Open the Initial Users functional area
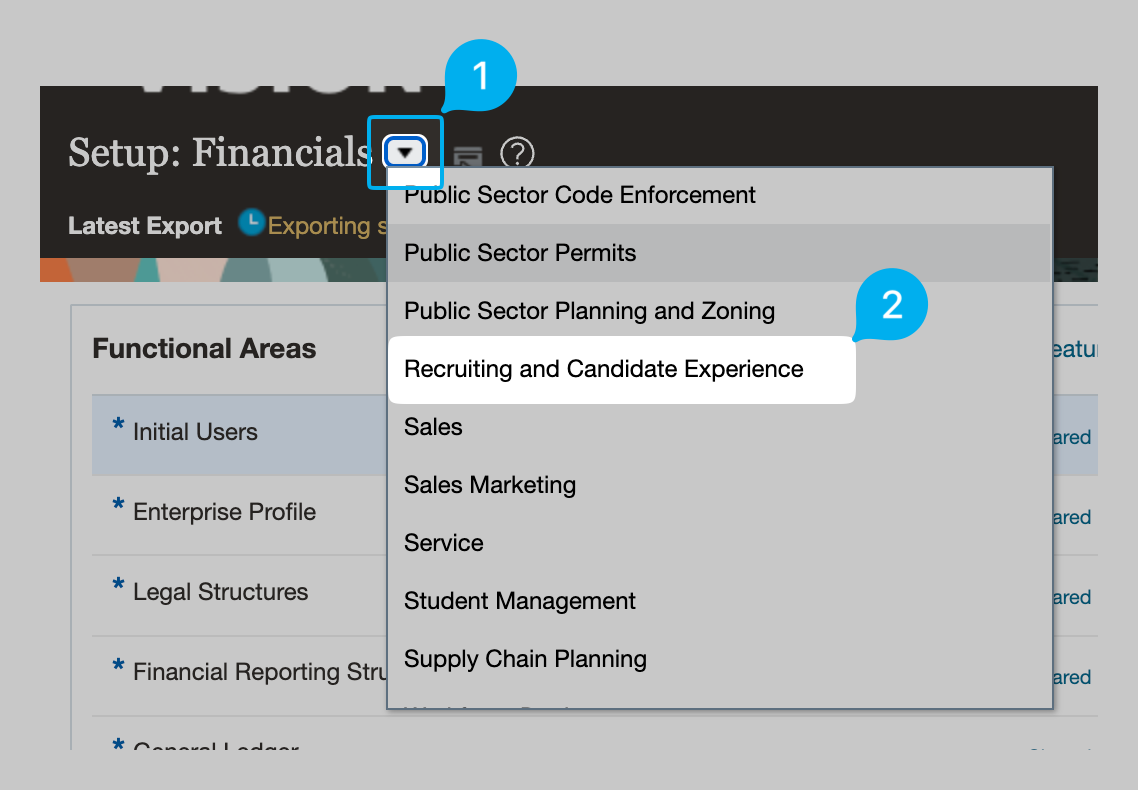 click(240, 435)
